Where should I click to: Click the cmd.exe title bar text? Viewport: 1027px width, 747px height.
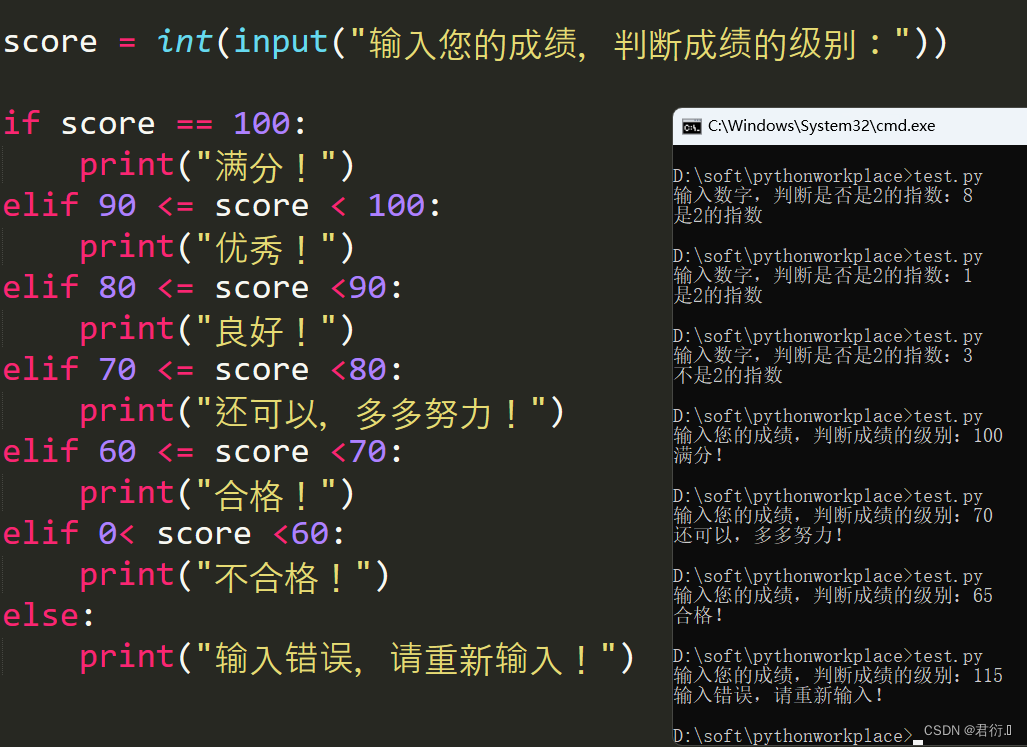pos(821,126)
